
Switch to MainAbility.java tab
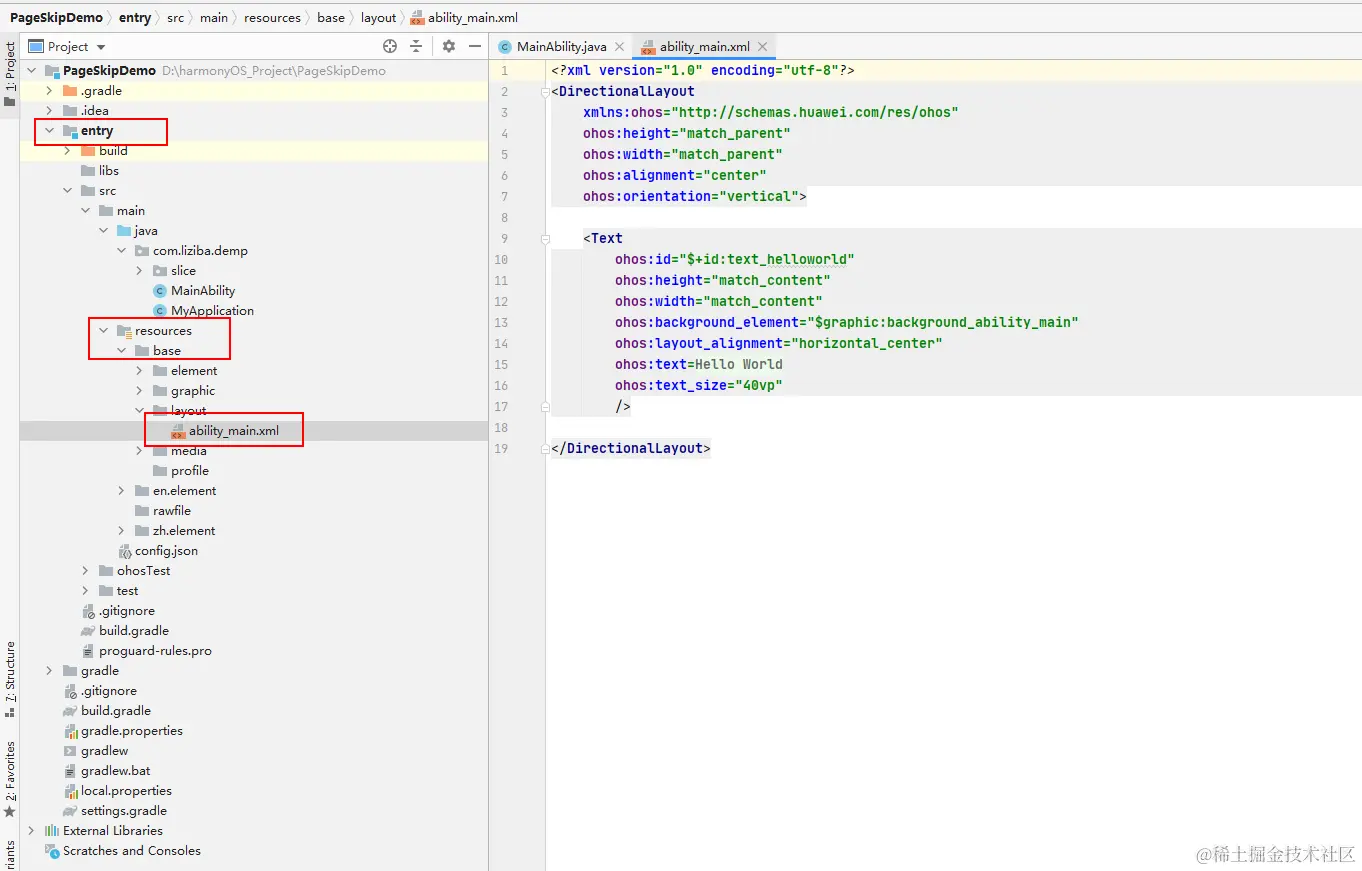point(561,46)
